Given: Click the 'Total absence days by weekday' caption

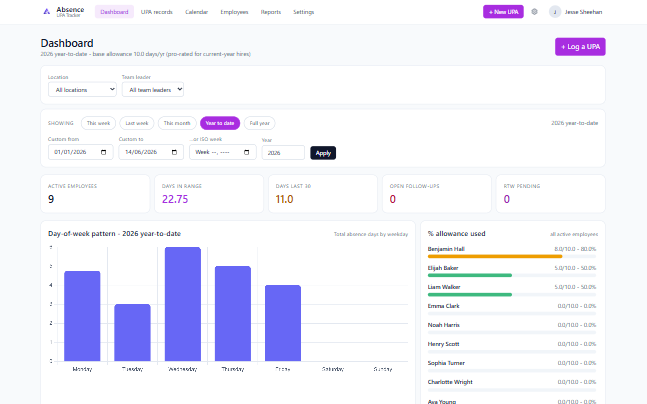Looking at the screenshot, I should [x=371, y=234].
